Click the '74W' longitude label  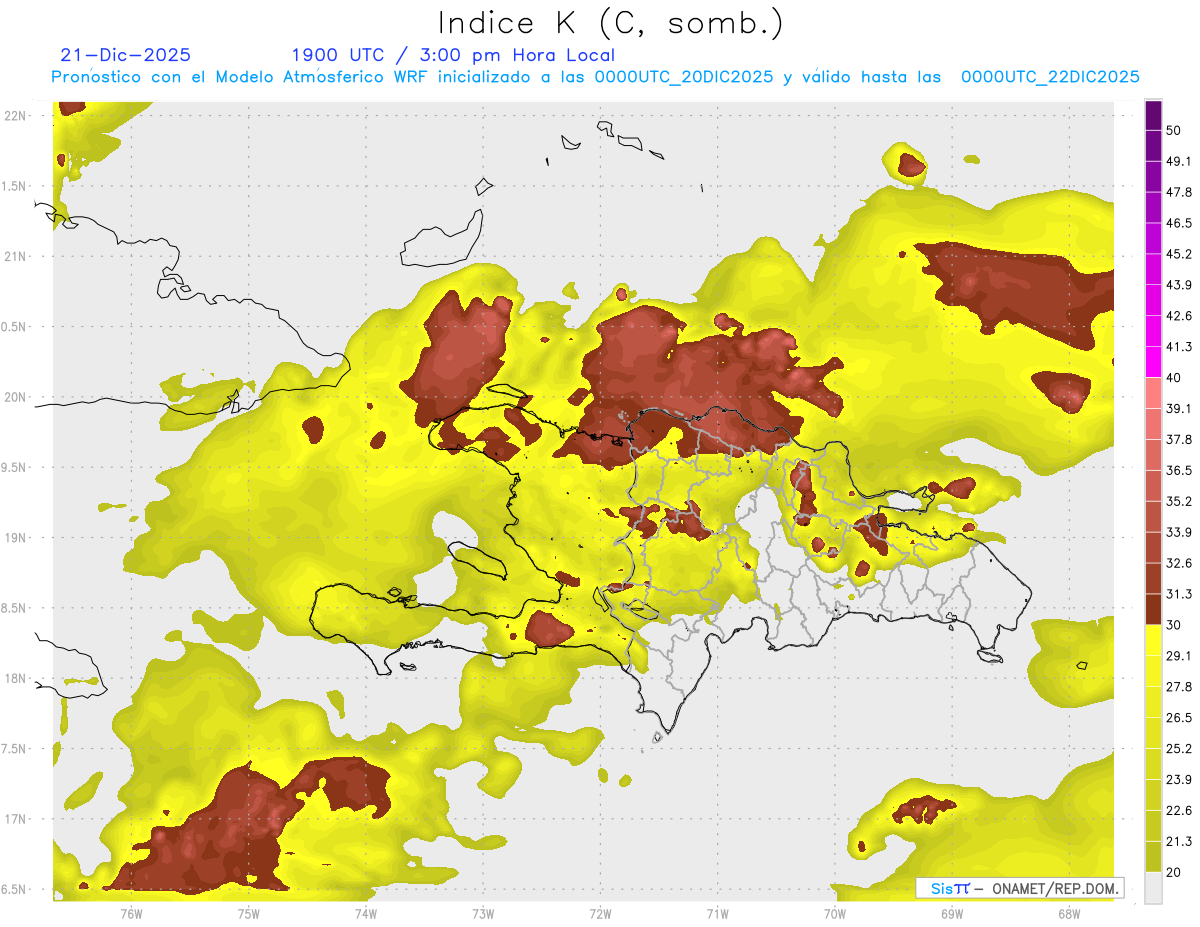tap(365, 914)
